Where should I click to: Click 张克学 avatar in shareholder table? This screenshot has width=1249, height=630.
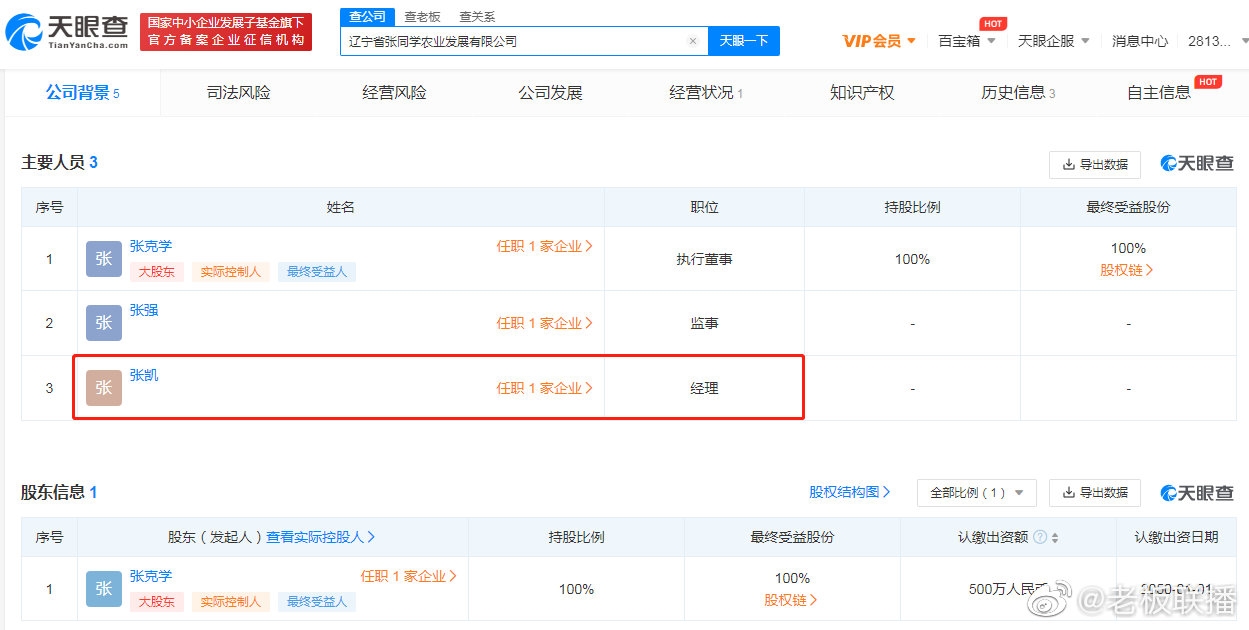tap(103, 589)
